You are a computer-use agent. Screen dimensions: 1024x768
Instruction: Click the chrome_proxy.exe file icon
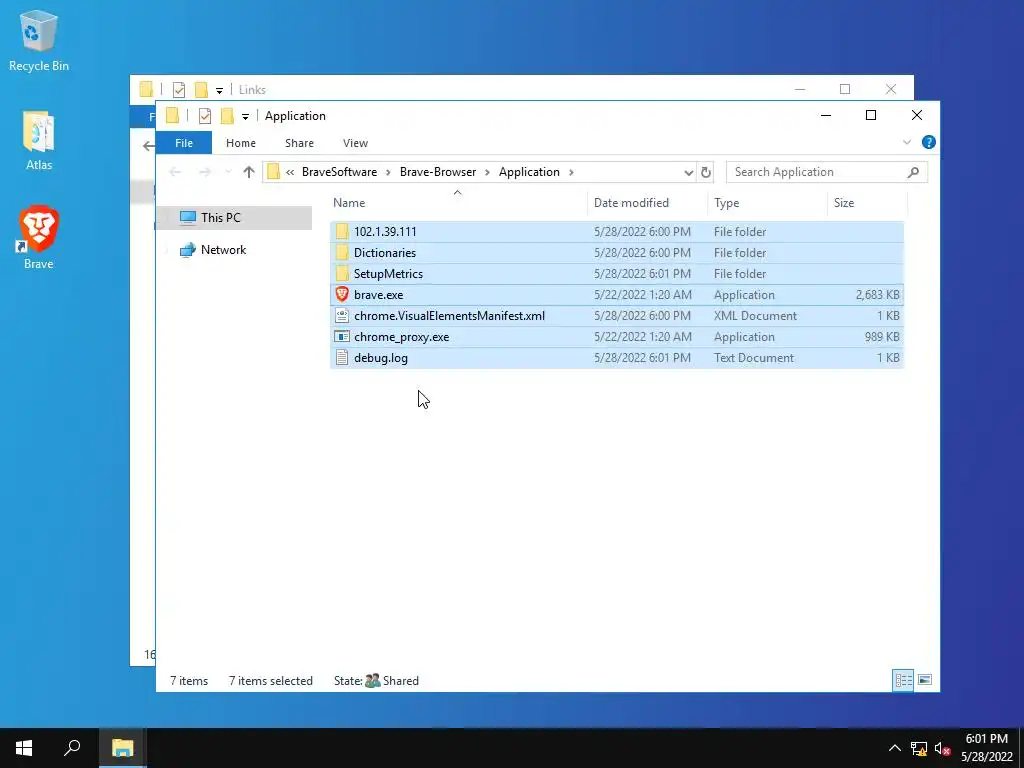coord(342,337)
